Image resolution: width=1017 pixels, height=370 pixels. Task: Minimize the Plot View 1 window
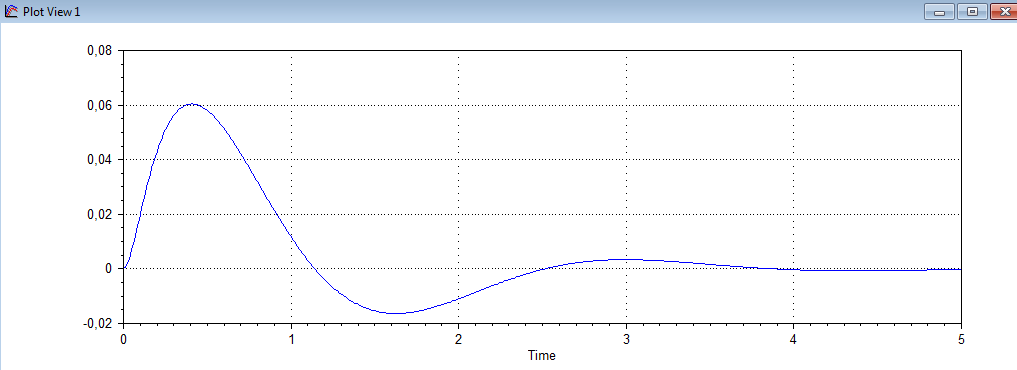(939, 11)
